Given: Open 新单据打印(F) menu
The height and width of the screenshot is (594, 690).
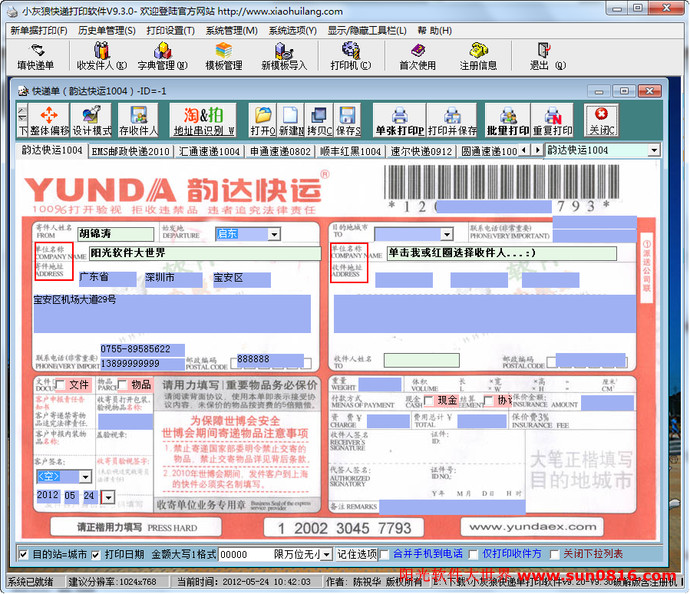Looking at the screenshot, I should tap(39, 31).
